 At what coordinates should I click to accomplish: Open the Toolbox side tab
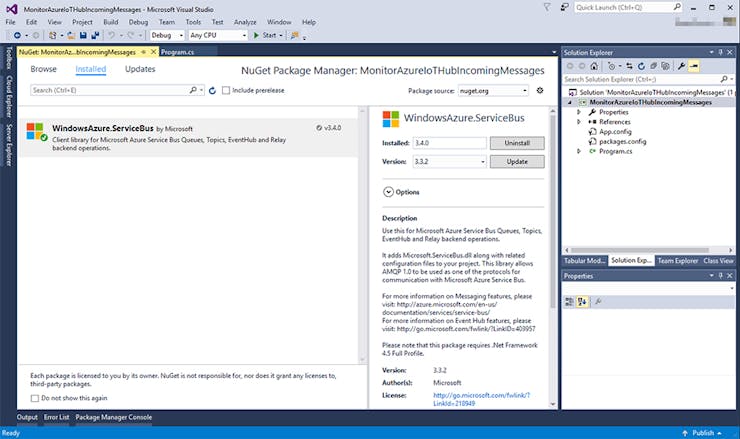pyautogui.click(x=8, y=58)
